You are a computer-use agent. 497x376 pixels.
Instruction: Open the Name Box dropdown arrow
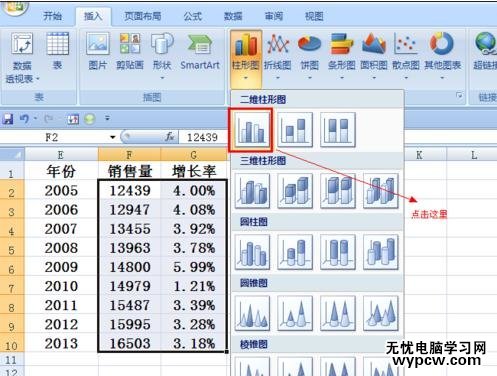pyautogui.click(x=113, y=137)
